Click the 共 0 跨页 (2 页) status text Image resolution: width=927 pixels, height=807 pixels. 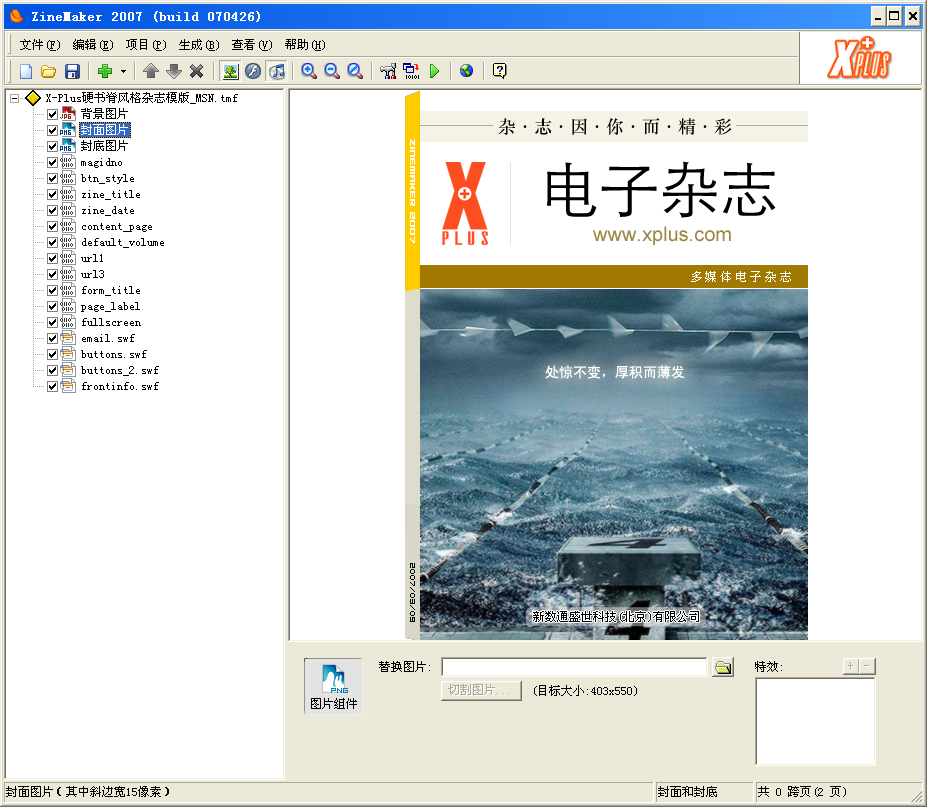pyautogui.click(x=802, y=792)
